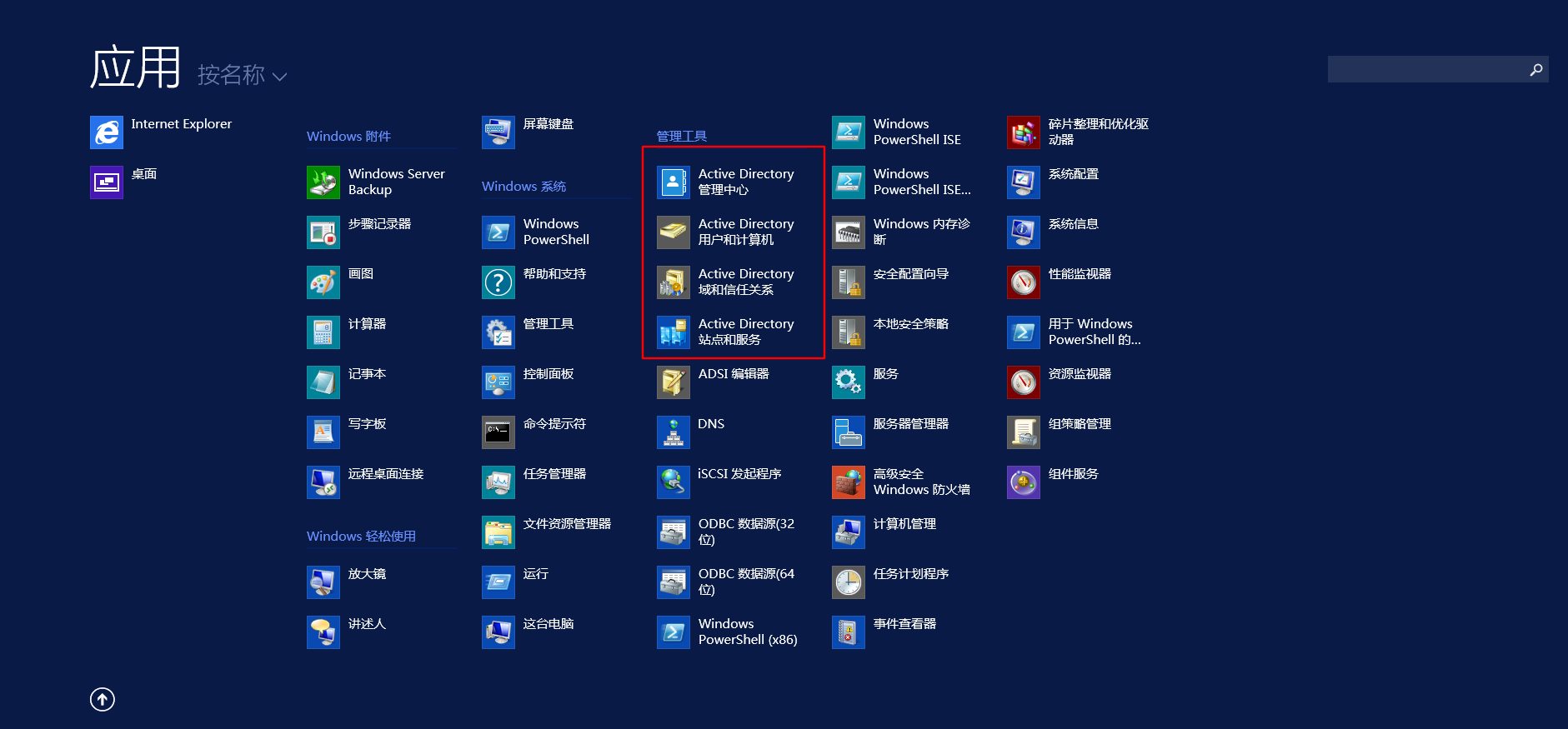Viewport: 1568px width, 729px height.
Task: Launch 性能监视器 performance monitor icon
Action: 1024,282
